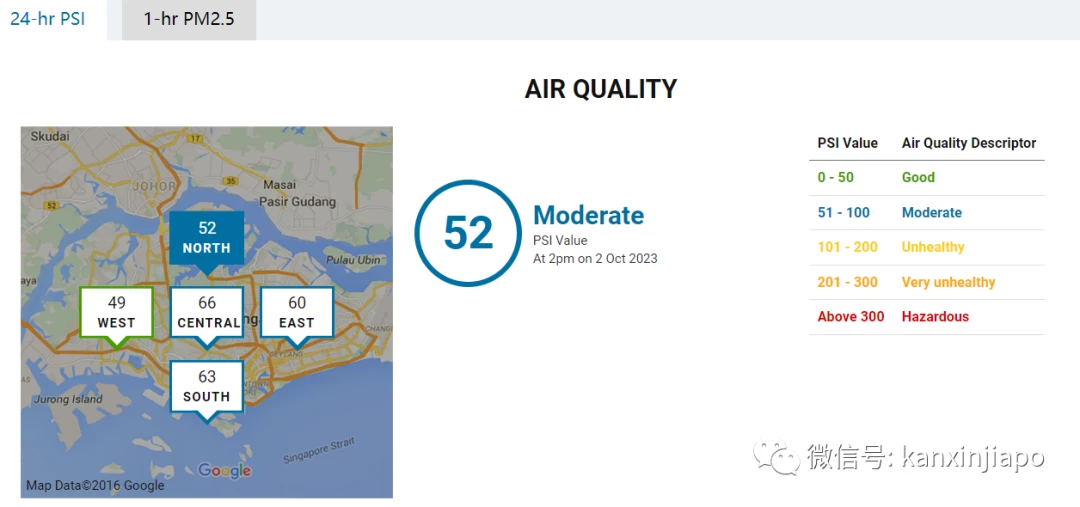Click the Good 0 - 50 legend row
This screenshot has width=1080, height=507.
[x=926, y=178]
